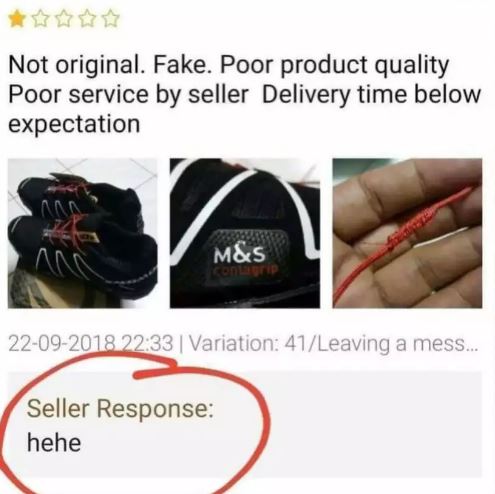This screenshot has height=494, width=495.
Task: Click the grey seller response box
Action: pos(245,424)
